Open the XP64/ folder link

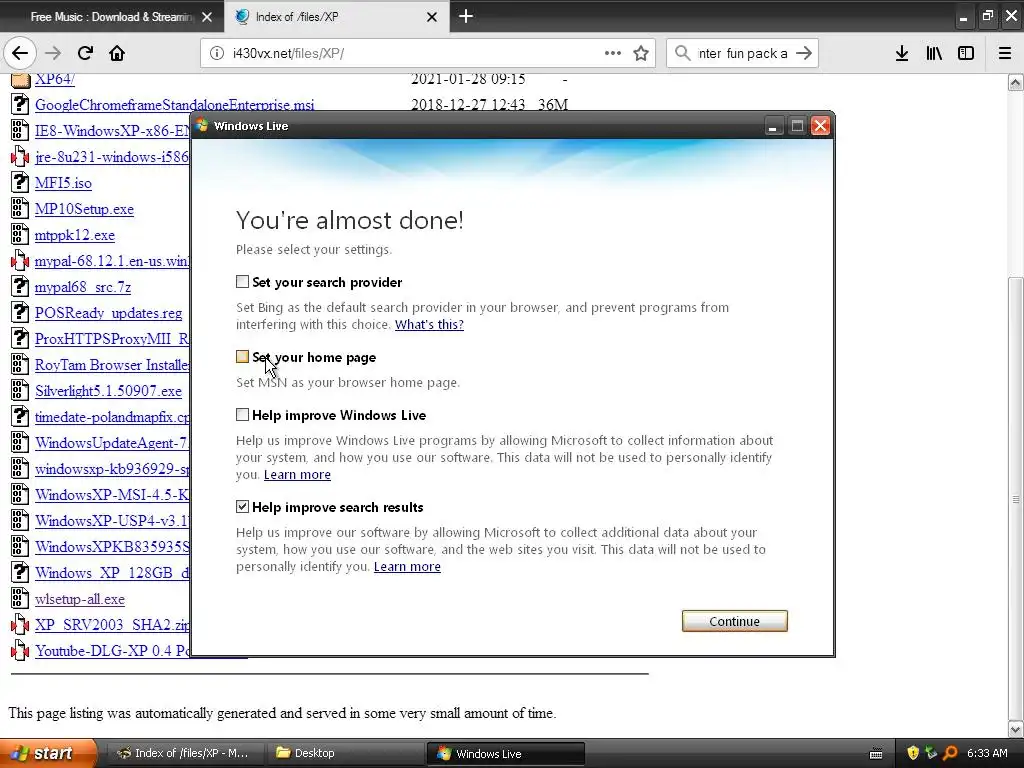click(x=55, y=79)
